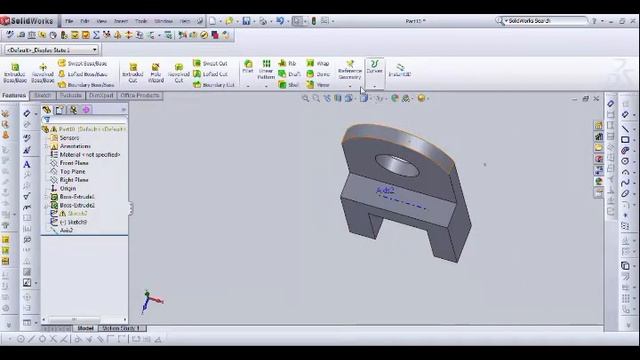Pick the Rib feature tool

tap(287, 63)
